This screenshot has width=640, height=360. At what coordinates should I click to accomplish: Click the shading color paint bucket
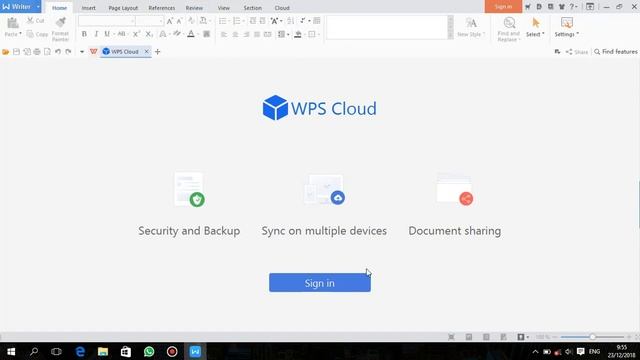298,34
